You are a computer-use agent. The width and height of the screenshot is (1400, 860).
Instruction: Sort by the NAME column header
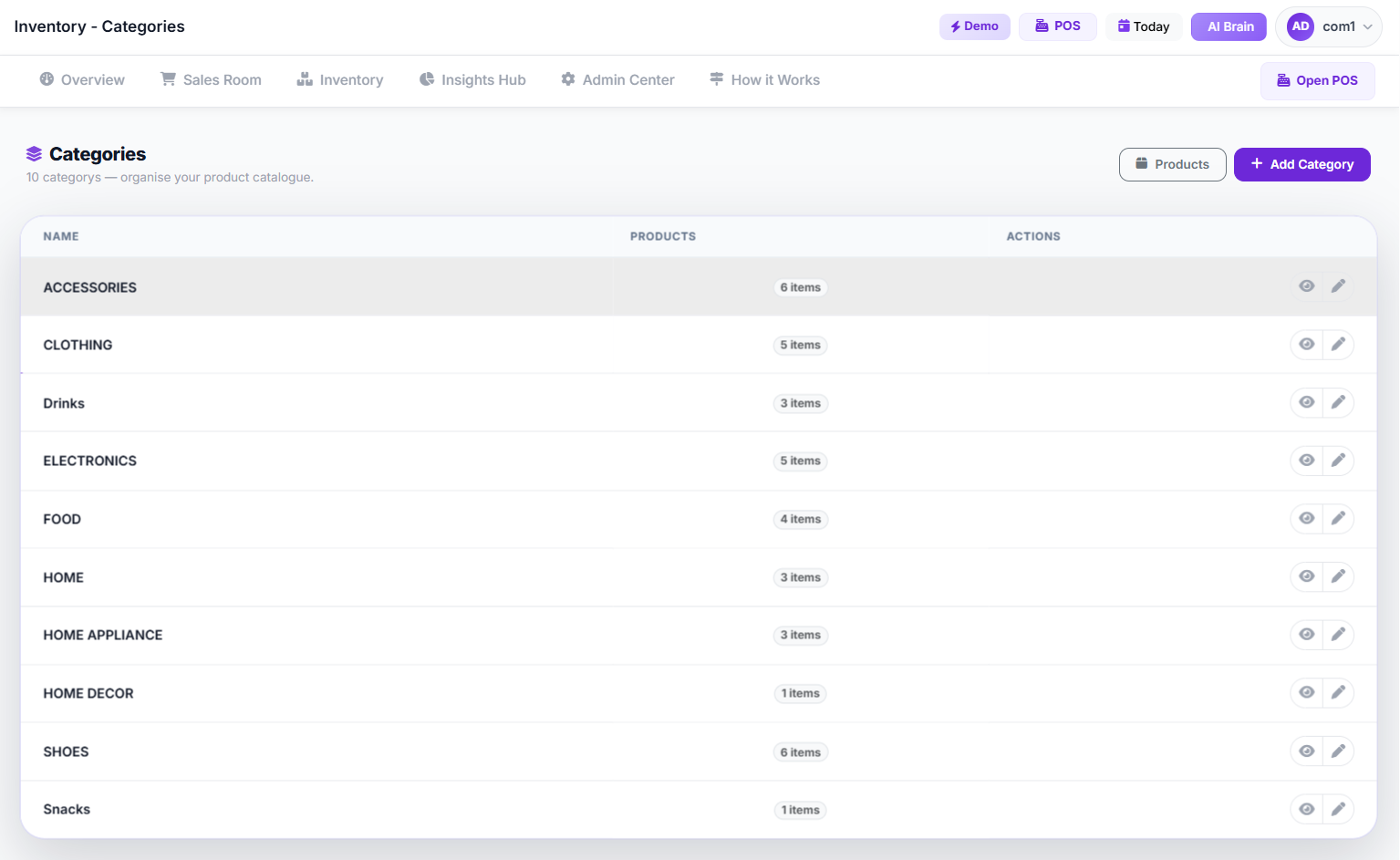tap(61, 236)
